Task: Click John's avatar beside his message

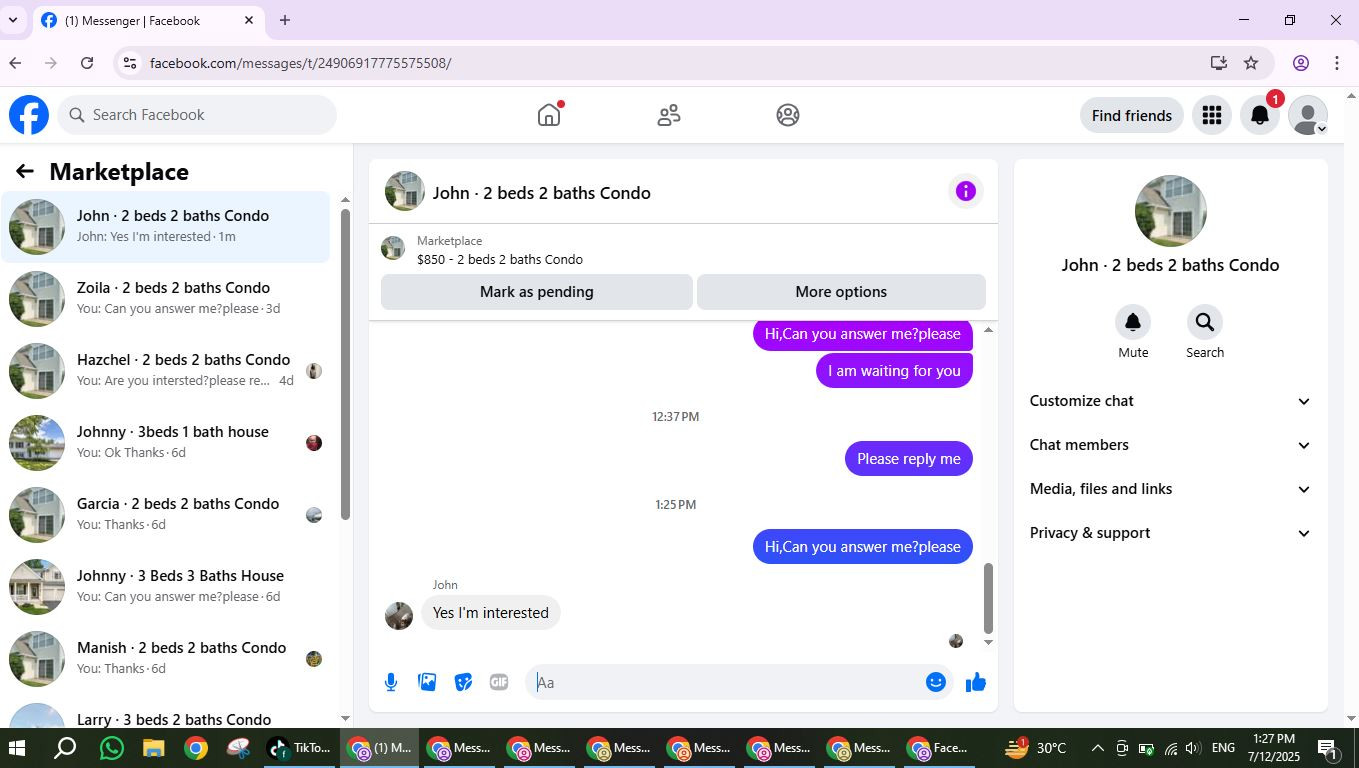Action: (399, 616)
